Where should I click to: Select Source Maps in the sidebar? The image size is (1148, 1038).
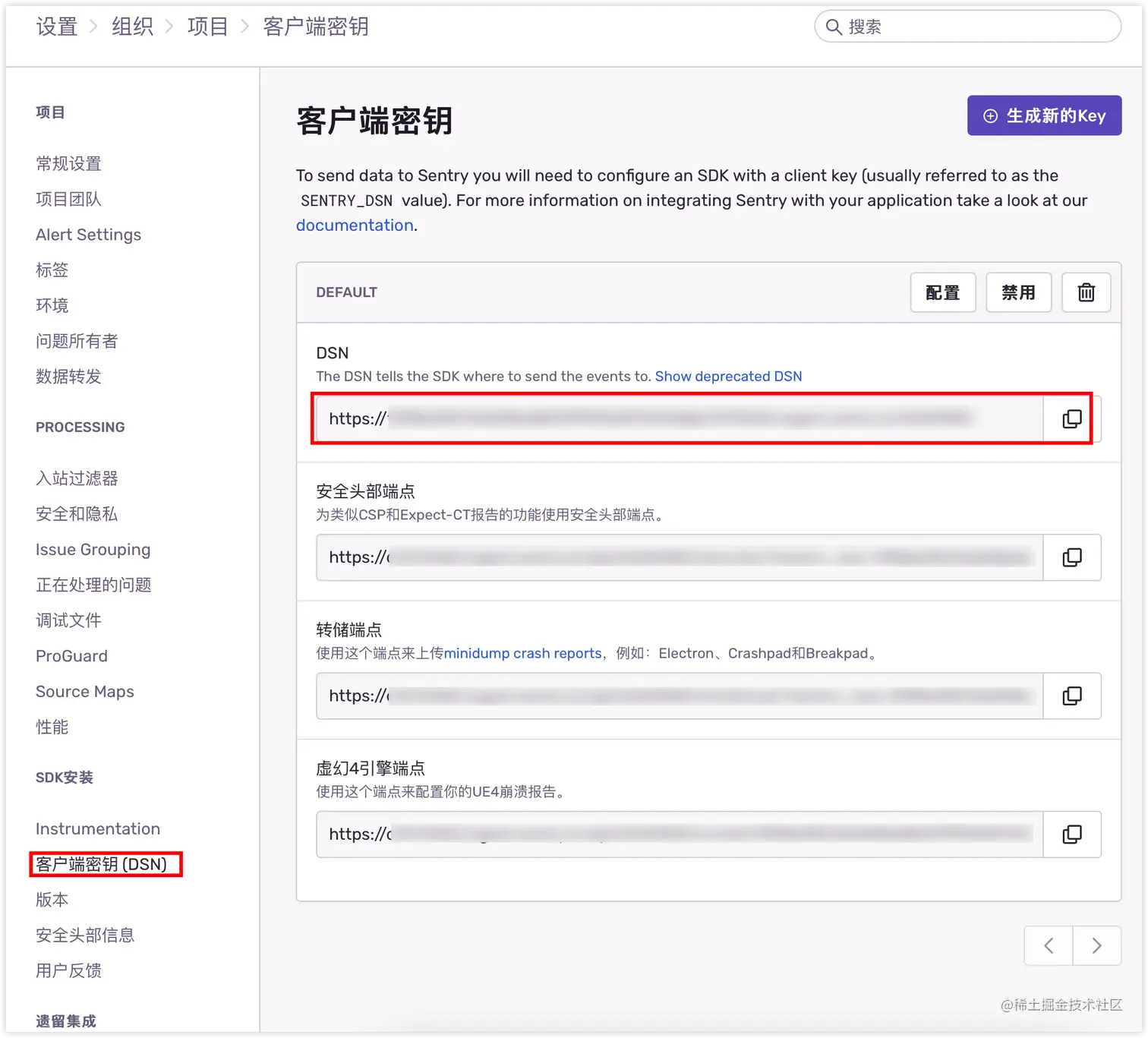coord(84,691)
